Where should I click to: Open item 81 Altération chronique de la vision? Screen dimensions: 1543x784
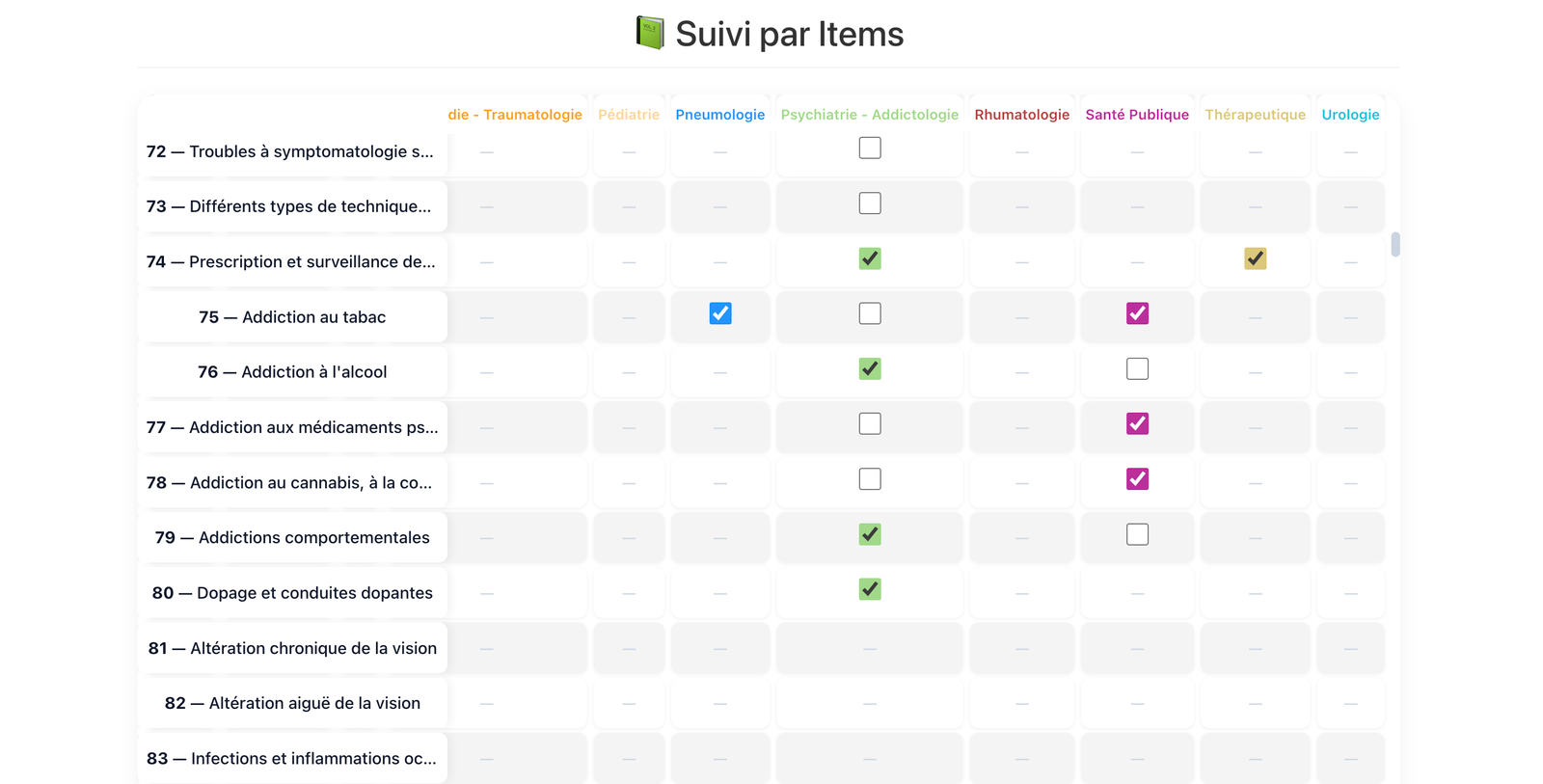point(292,648)
